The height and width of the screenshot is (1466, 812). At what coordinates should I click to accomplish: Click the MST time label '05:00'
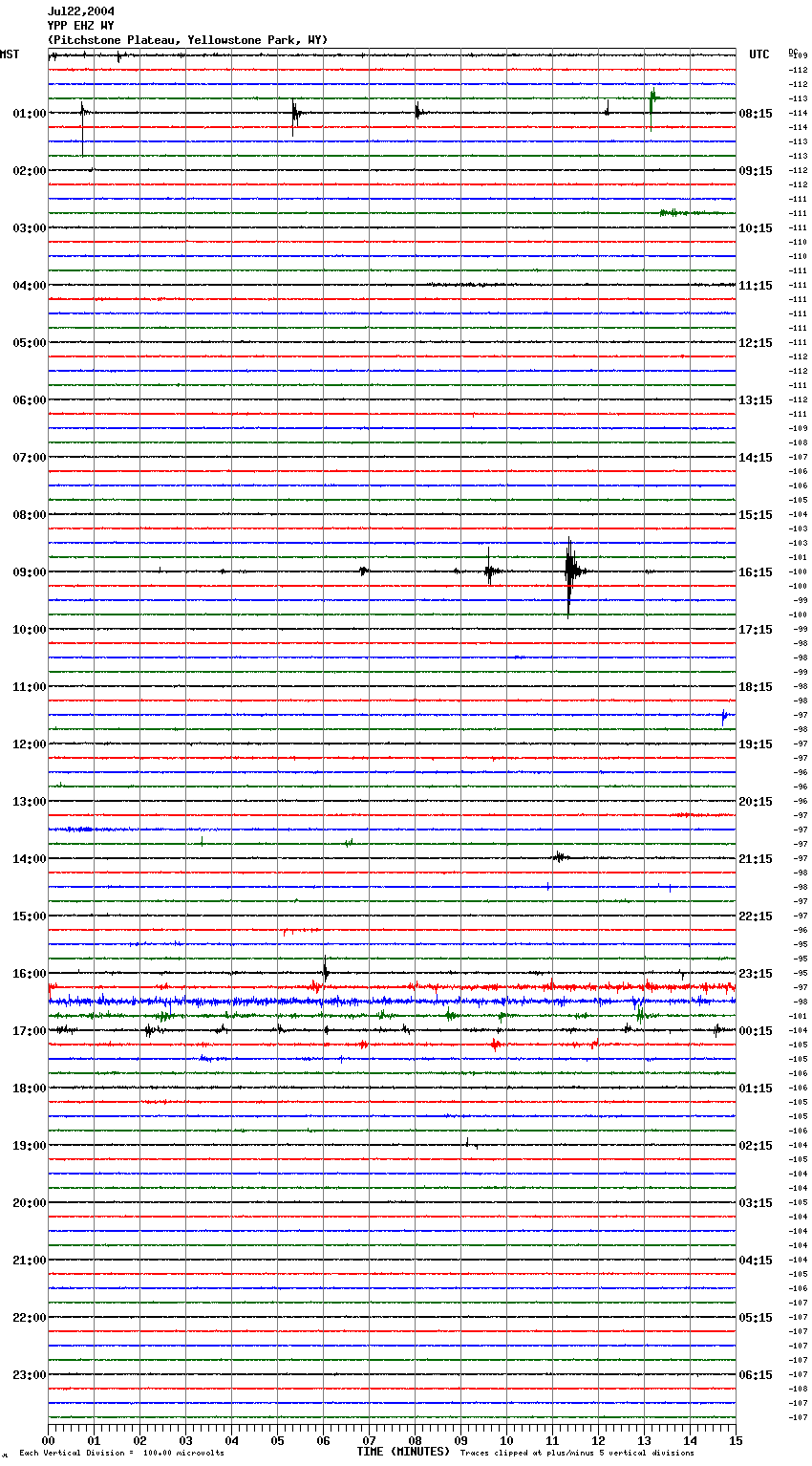30,343
